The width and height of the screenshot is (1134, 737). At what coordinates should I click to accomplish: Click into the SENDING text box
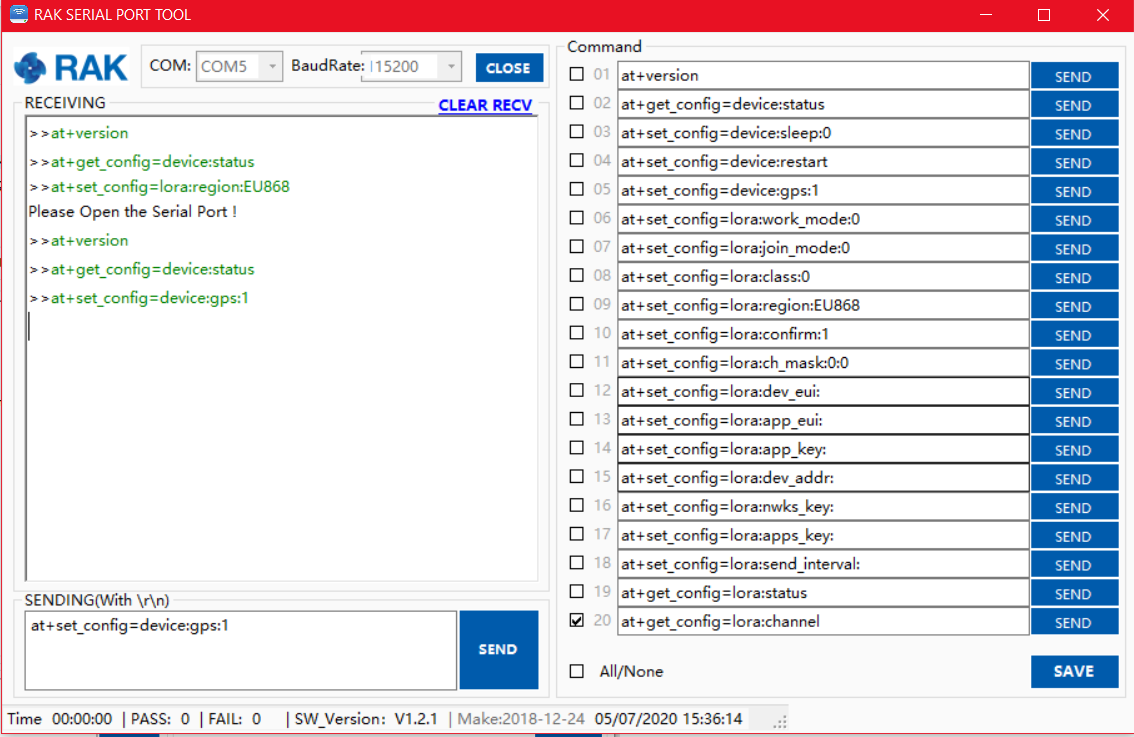pyautogui.click(x=240, y=650)
